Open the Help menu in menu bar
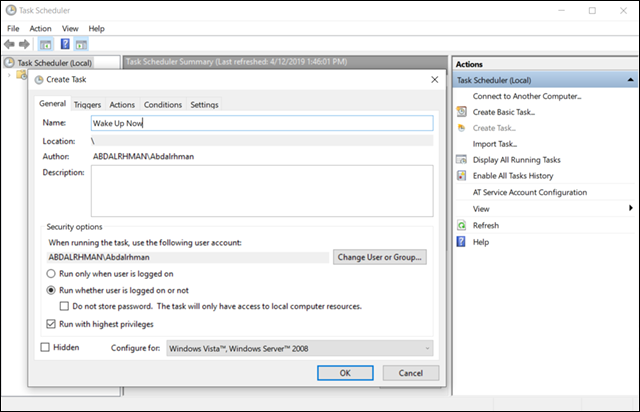 pyautogui.click(x=96, y=29)
